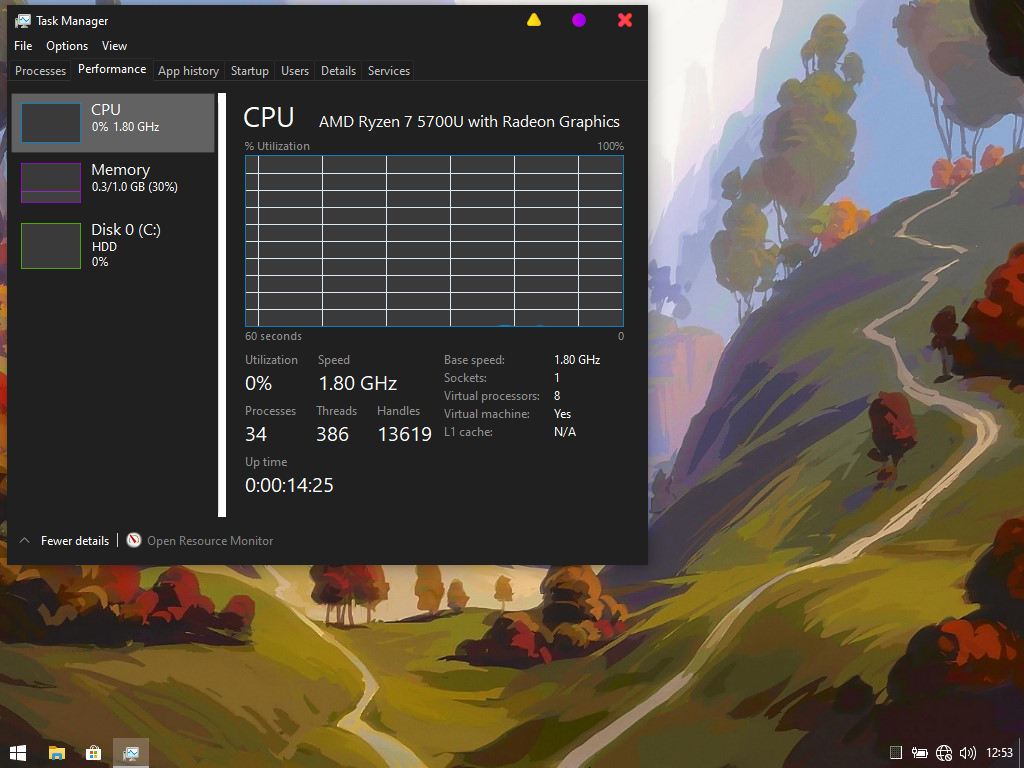
Task: Switch to the App history tab
Action: tap(188, 71)
